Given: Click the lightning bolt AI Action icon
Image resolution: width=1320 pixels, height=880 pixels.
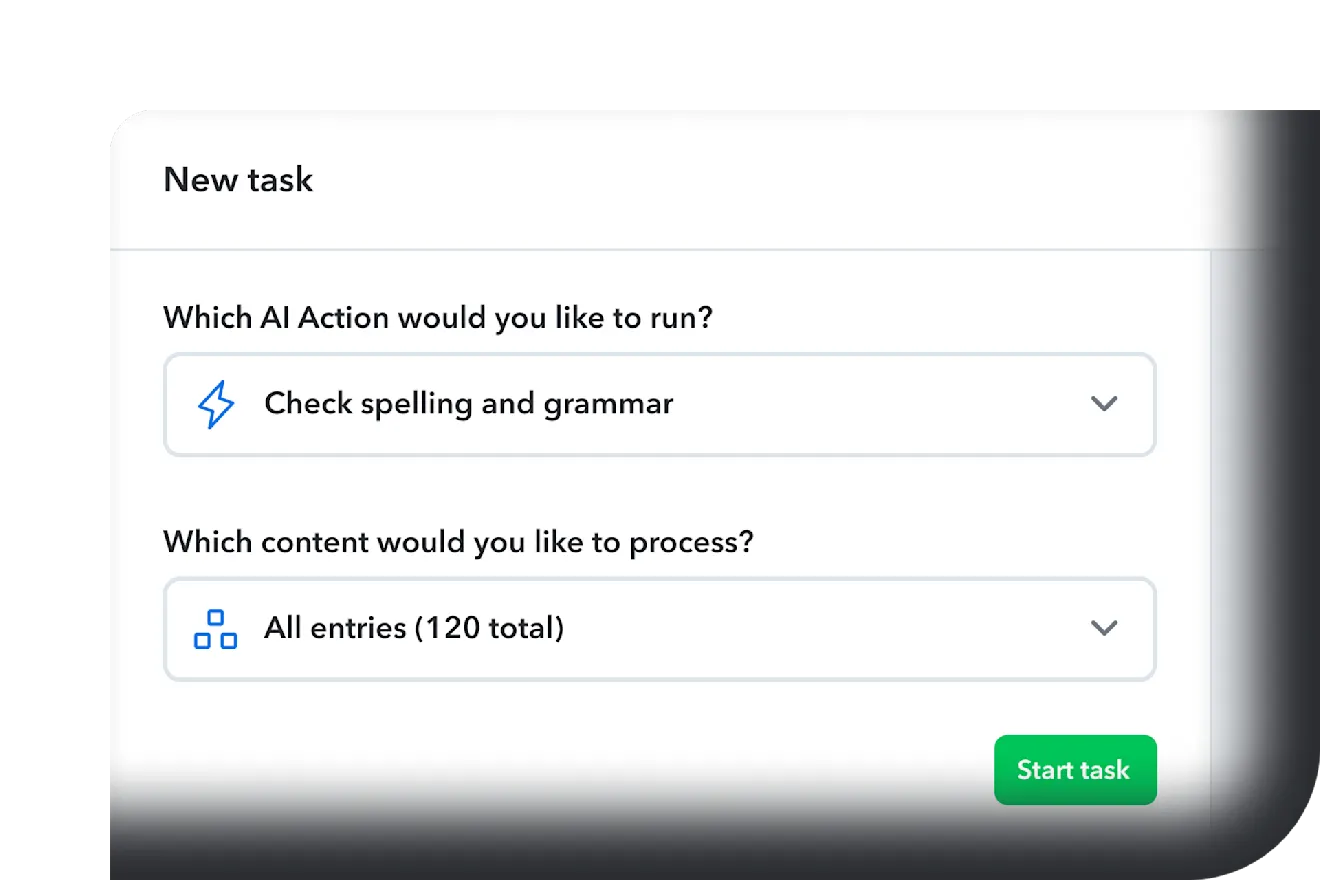Looking at the screenshot, I should coord(216,405).
